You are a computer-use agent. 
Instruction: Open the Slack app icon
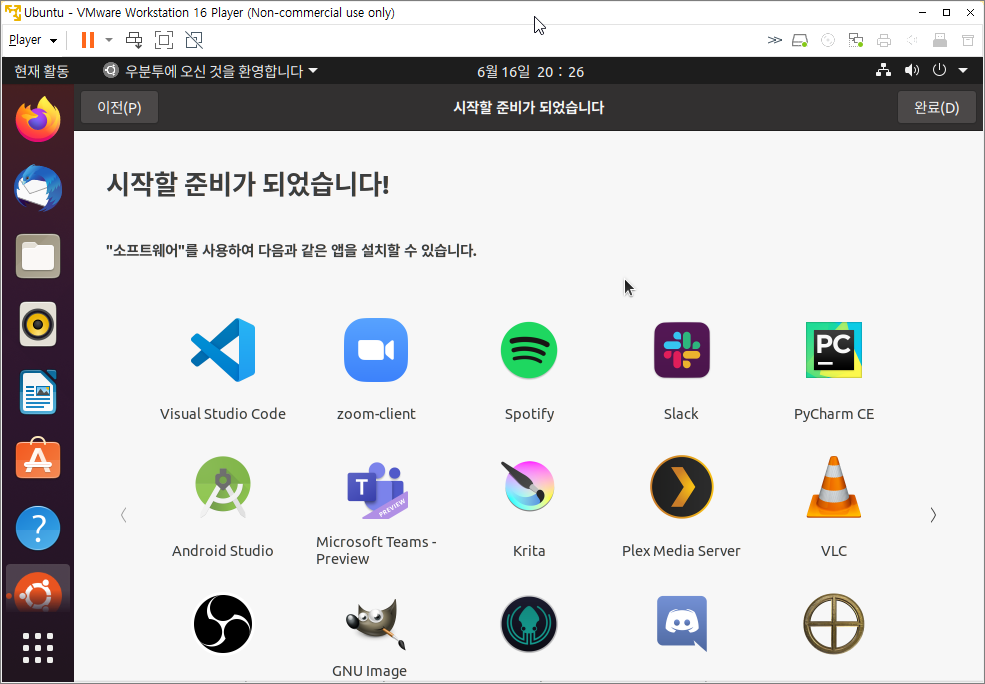coord(682,350)
